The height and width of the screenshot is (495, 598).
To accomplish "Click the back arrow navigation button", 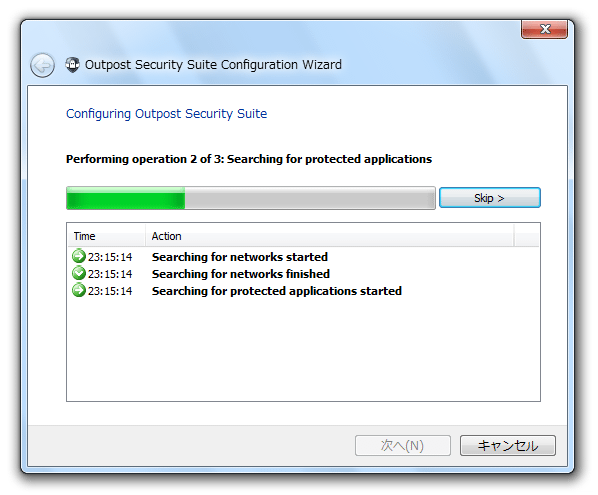I will coord(42,66).
